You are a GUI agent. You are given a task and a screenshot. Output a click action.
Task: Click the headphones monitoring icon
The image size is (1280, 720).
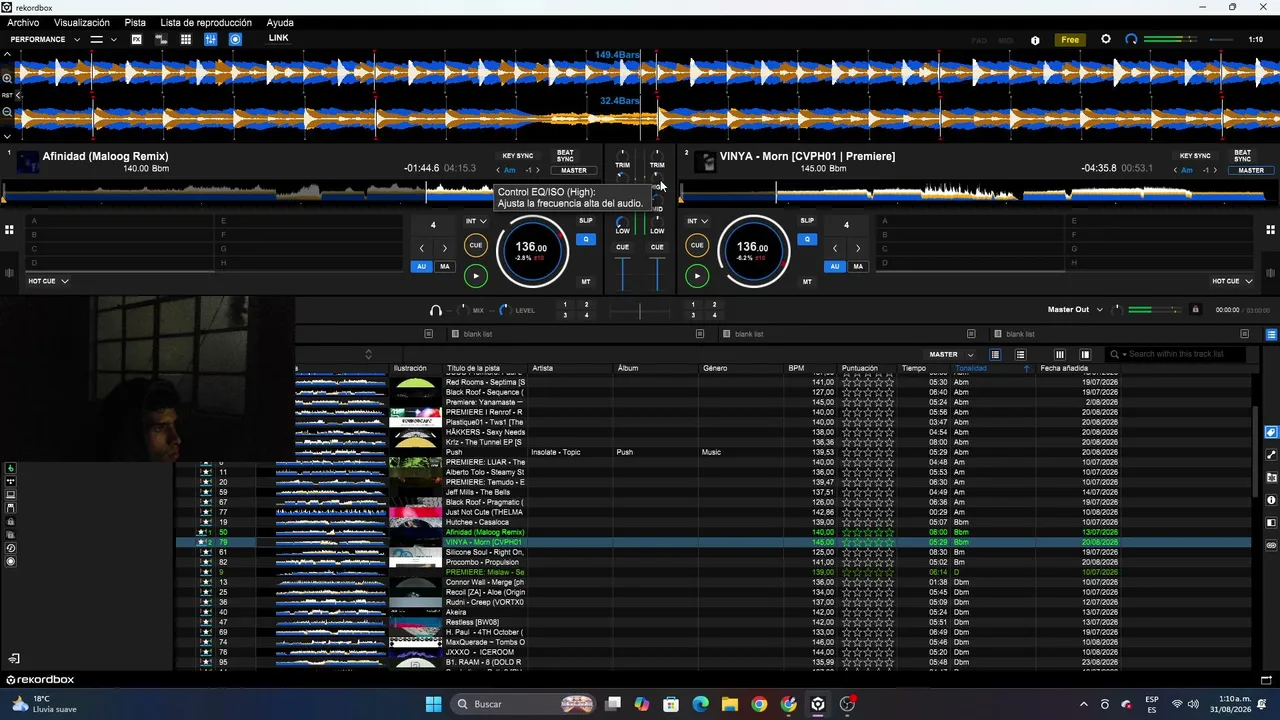[435, 310]
